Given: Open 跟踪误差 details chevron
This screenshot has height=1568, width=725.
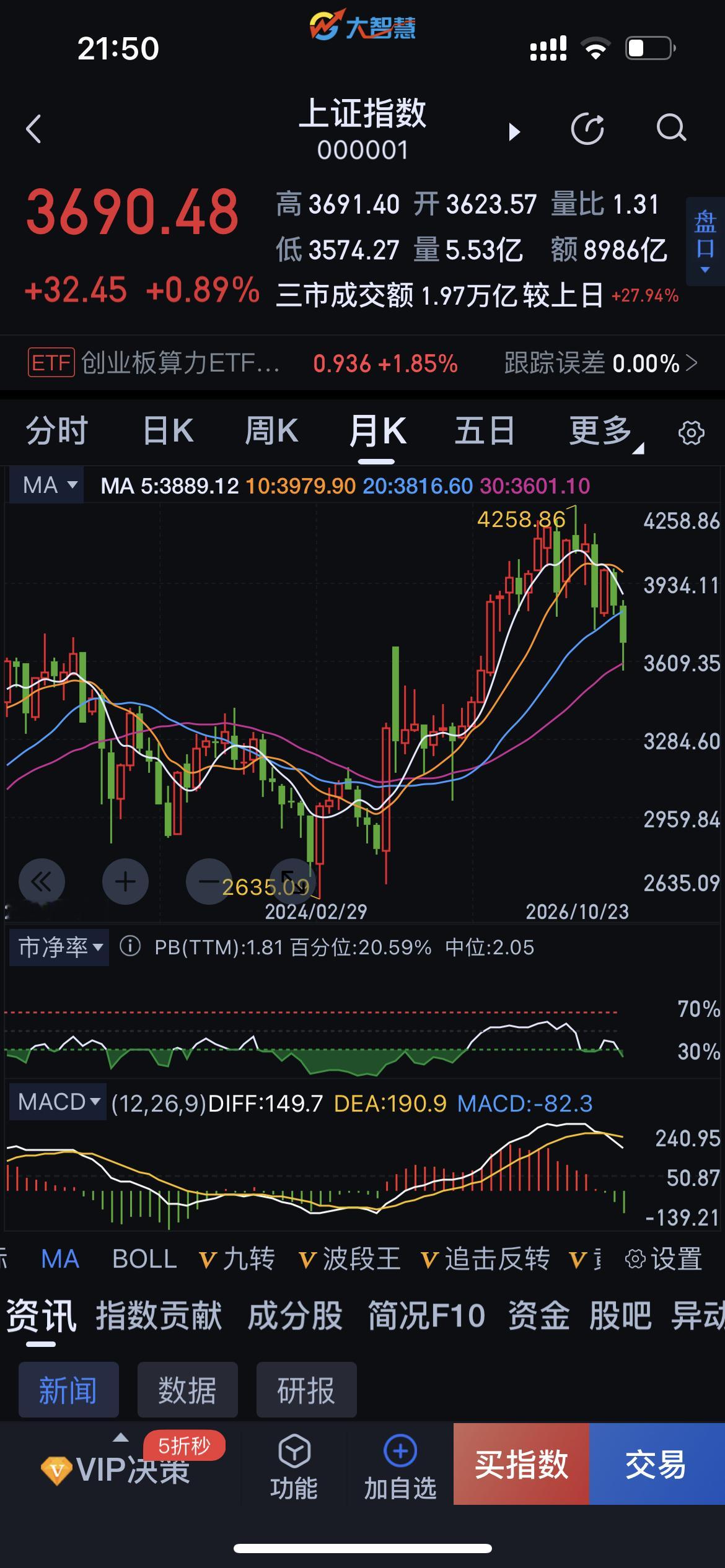Looking at the screenshot, I should click(x=692, y=363).
